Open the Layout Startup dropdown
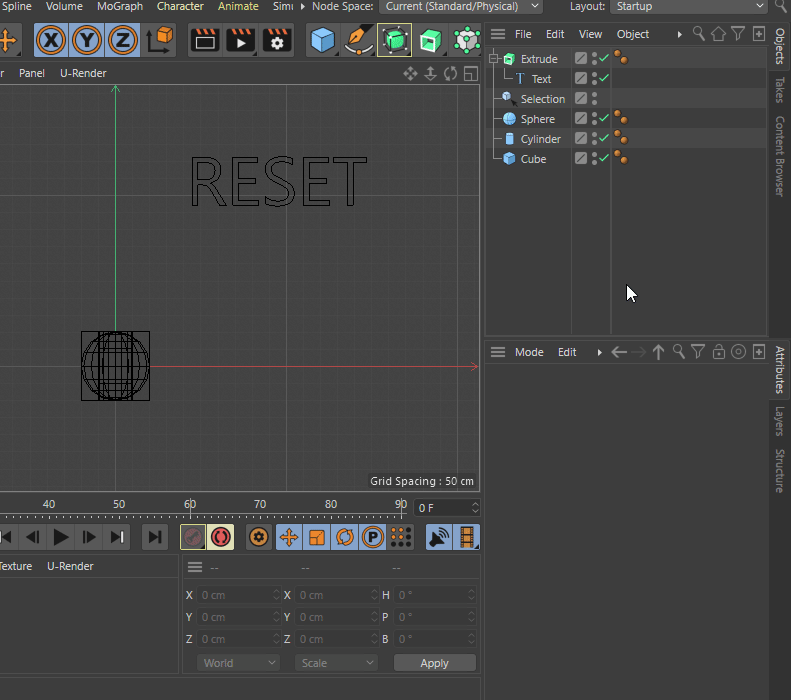 tap(690, 7)
